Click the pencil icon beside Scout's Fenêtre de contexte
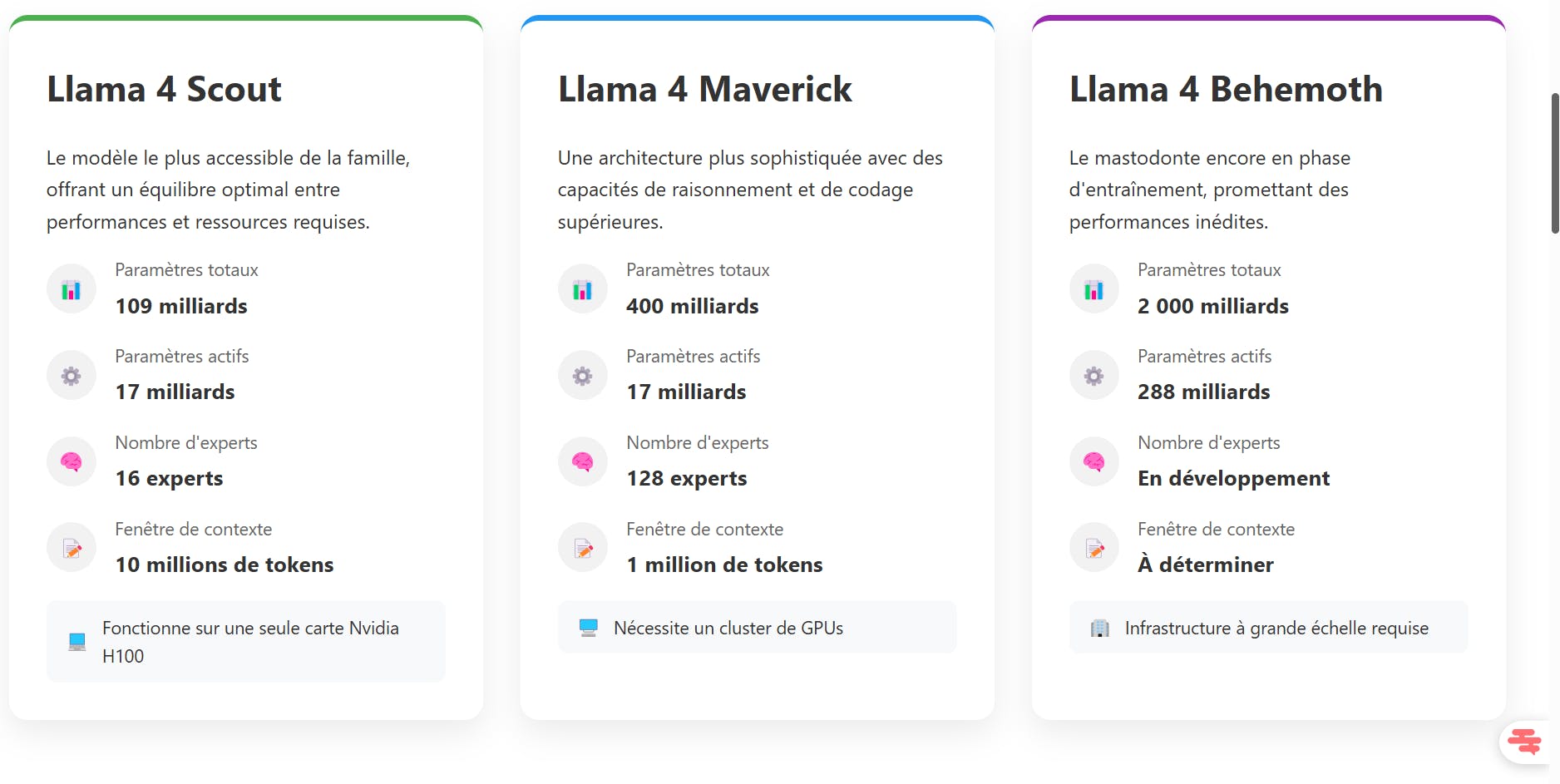This screenshot has height=784, width=1560. click(71, 547)
